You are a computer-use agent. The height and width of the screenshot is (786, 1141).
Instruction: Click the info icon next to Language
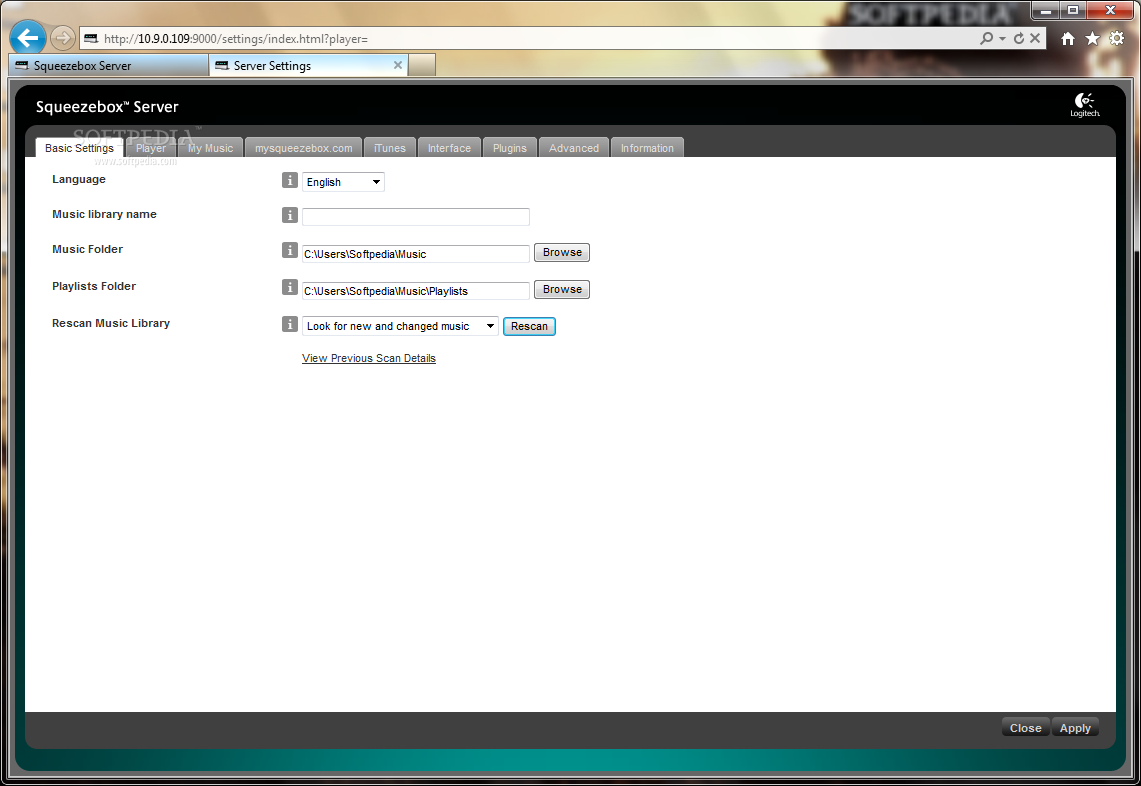(x=290, y=180)
